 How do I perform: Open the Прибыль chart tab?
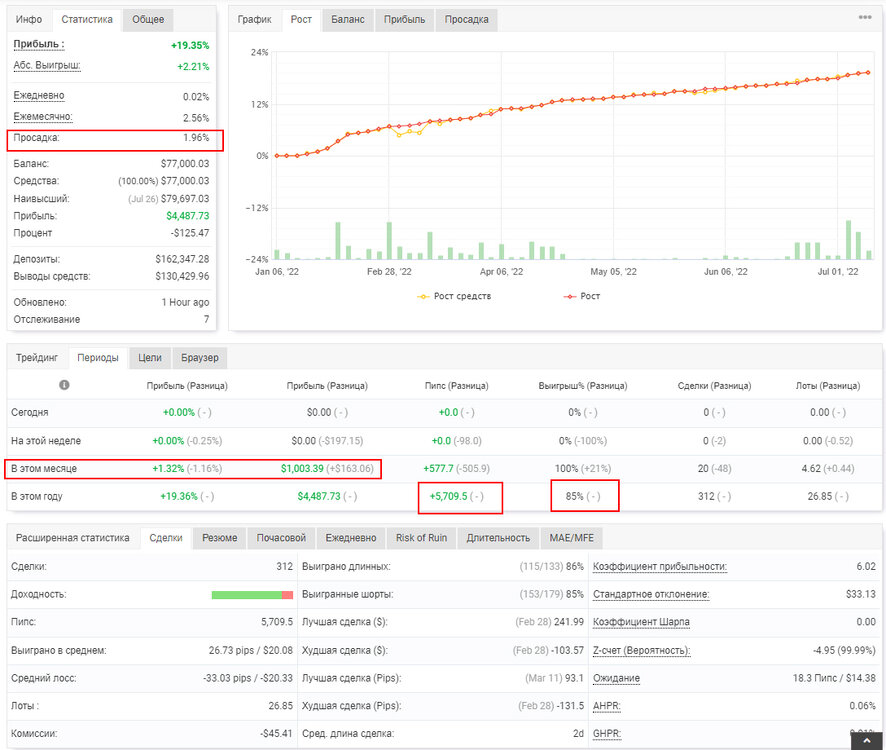pyautogui.click(x=404, y=19)
